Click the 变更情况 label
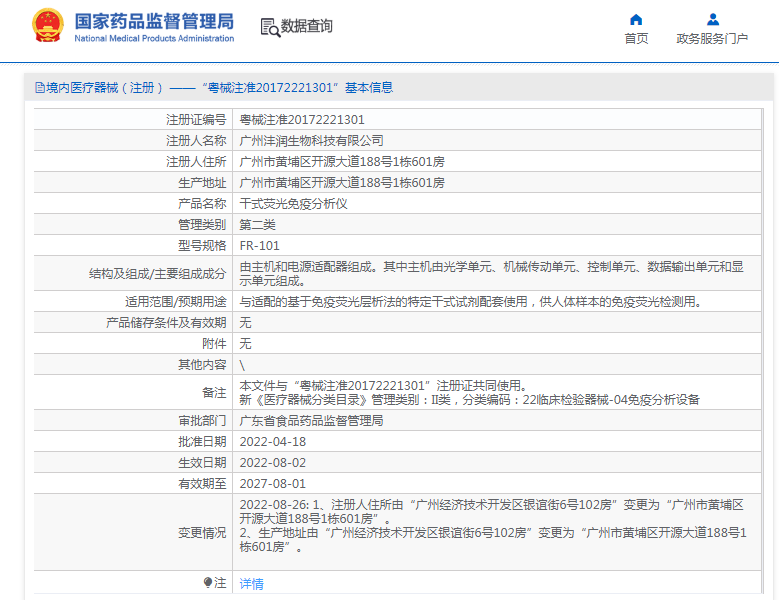Viewport: 779px width, 600px height. click(x=202, y=532)
